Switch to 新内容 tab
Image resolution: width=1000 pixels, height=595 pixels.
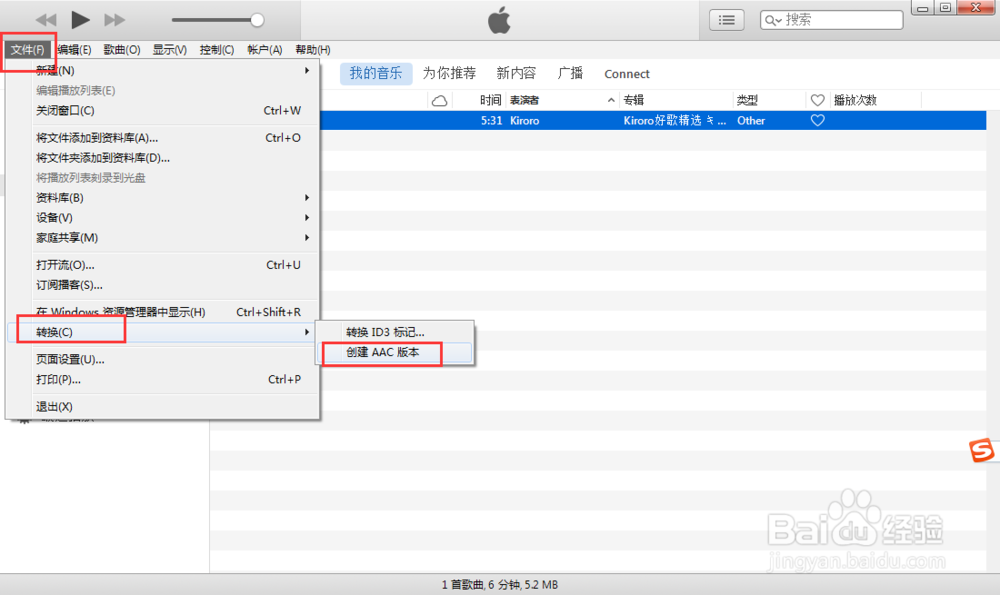[517, 73]
